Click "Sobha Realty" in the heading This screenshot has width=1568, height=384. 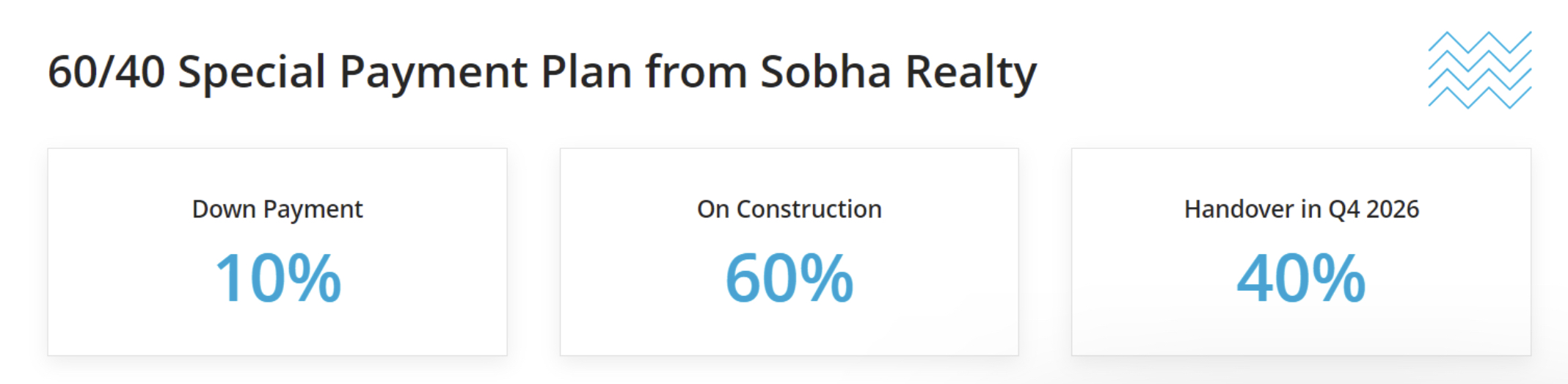click(898, 72)
